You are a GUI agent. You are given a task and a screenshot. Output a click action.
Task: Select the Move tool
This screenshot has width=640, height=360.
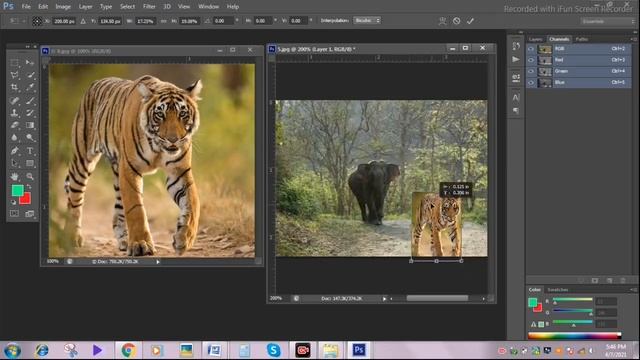coord(30,62)
